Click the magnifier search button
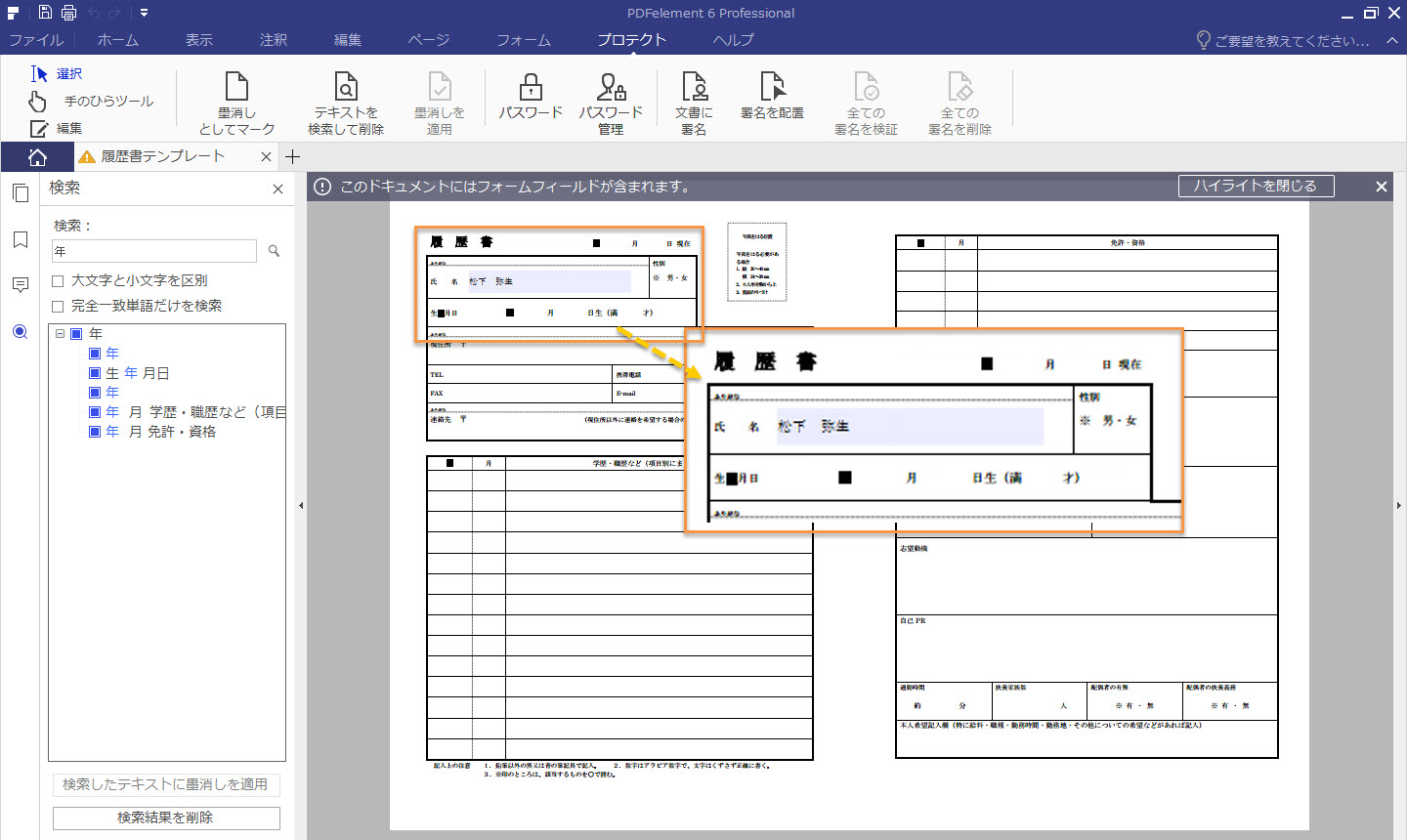 click(x=274, y=251)
